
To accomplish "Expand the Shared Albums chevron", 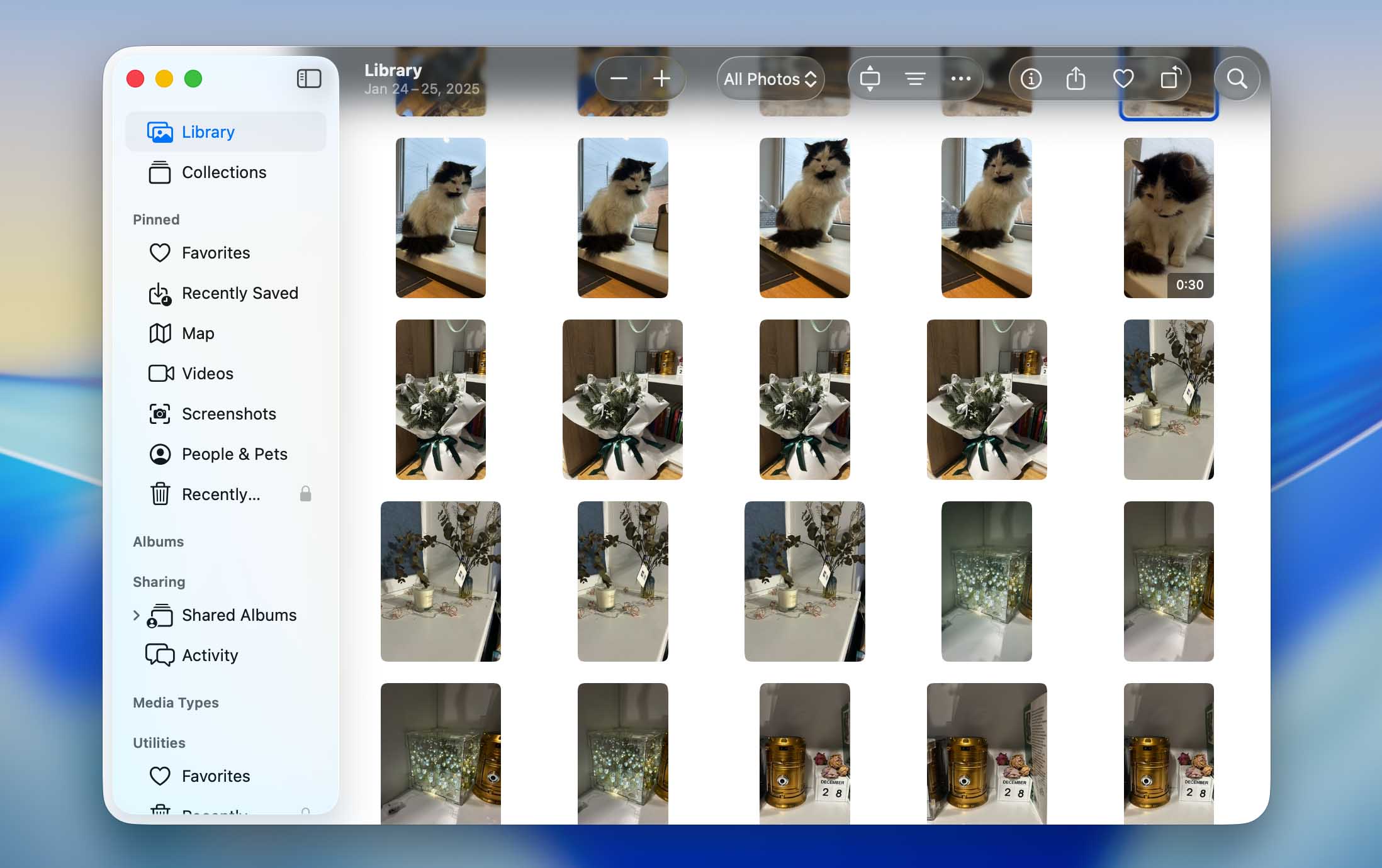I will click(x=136, y=615).
